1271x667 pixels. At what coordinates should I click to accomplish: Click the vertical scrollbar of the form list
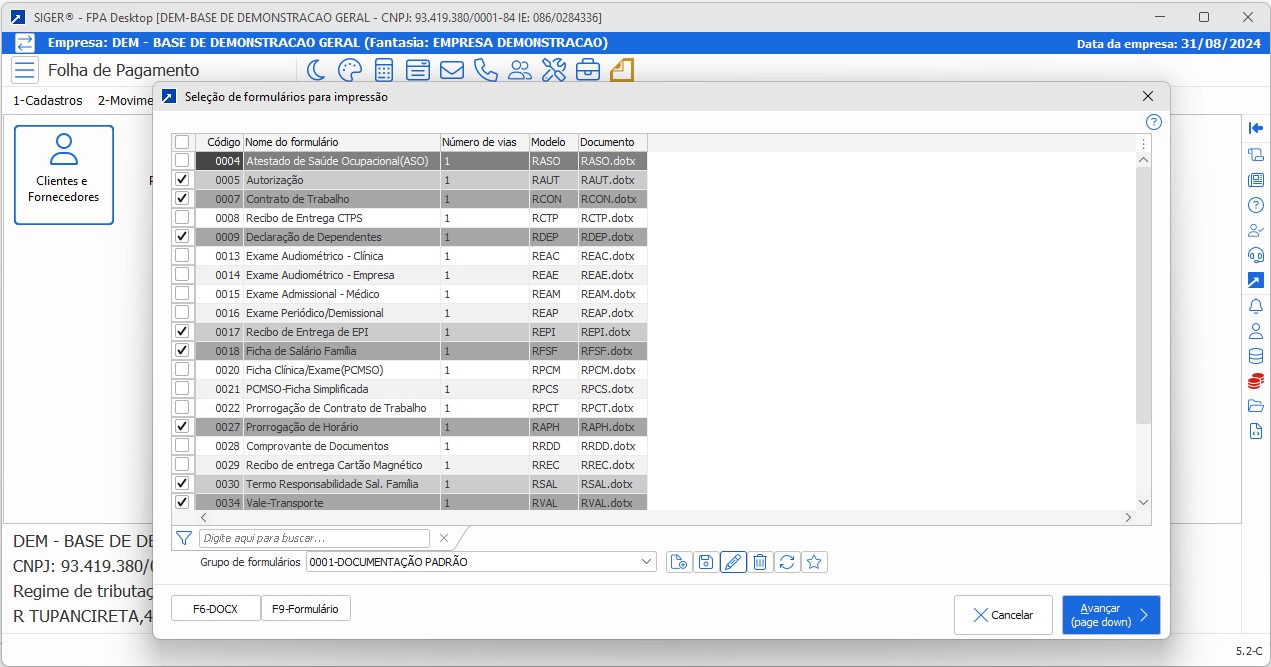pyautogui.click(x=1143, y=300)
